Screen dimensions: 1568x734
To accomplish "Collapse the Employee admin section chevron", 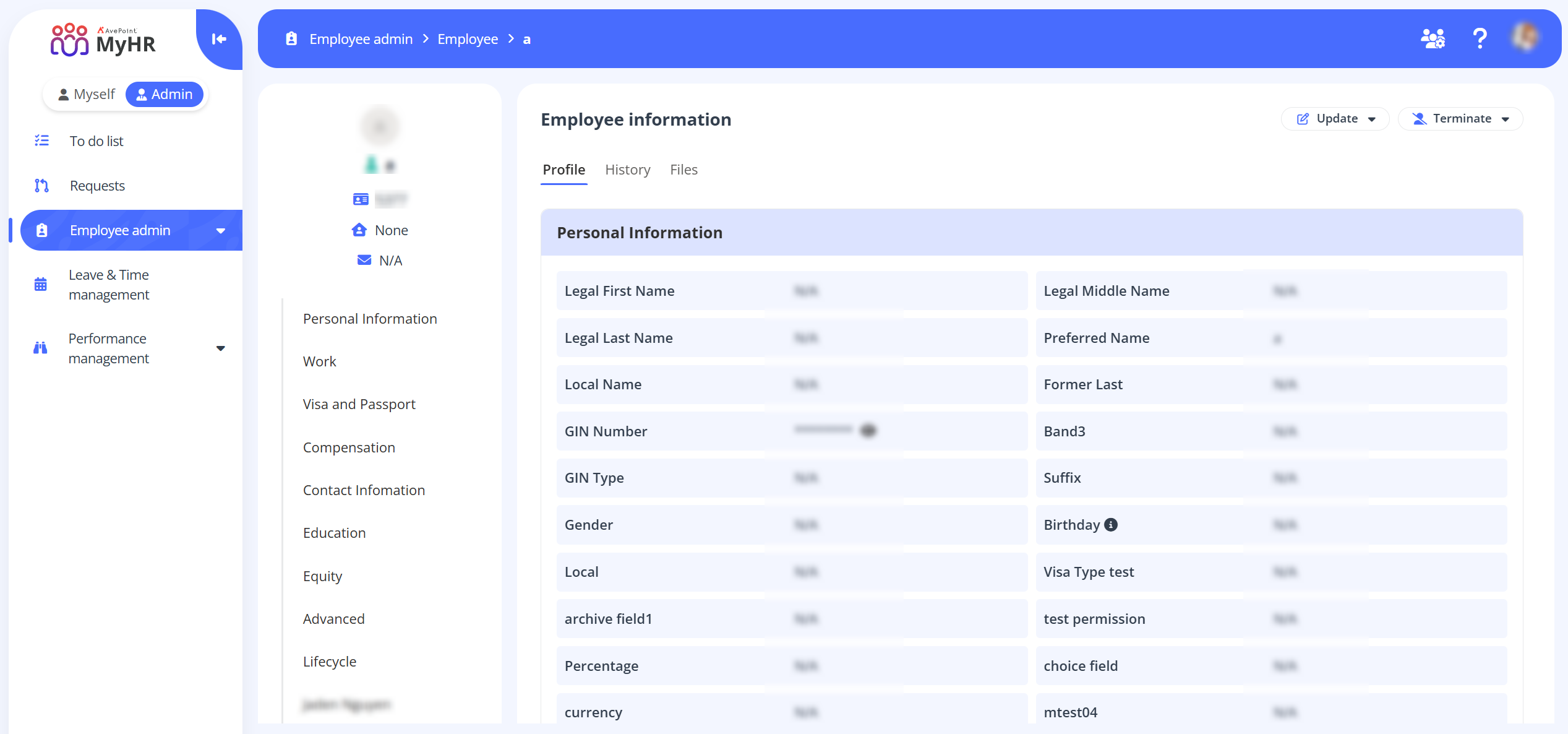I will [221, 230].
